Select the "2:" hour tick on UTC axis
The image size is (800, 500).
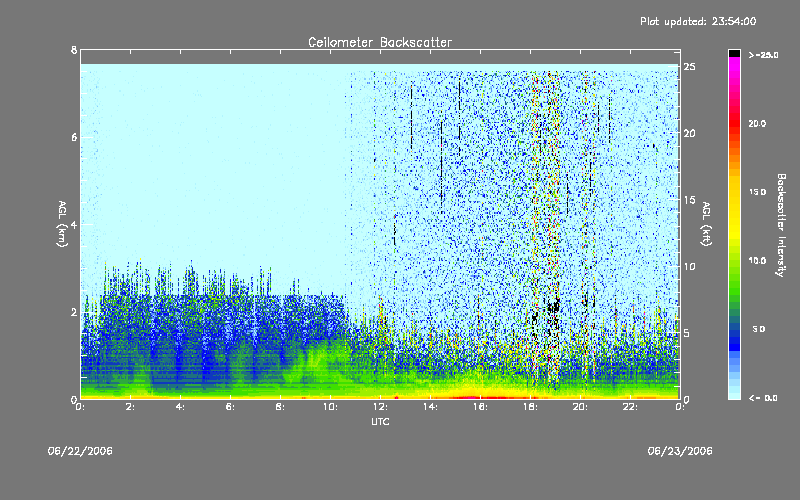click(x=130, y=407)
